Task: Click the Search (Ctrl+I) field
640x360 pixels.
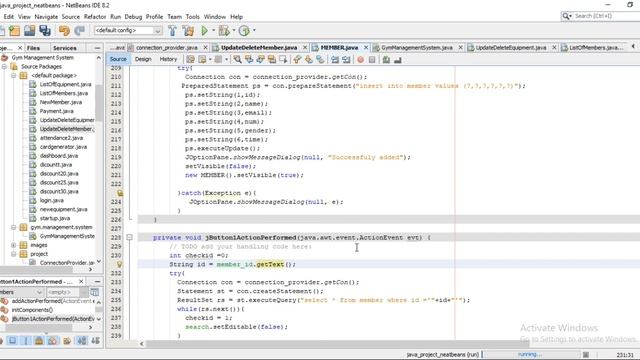Action: (600, 16)
